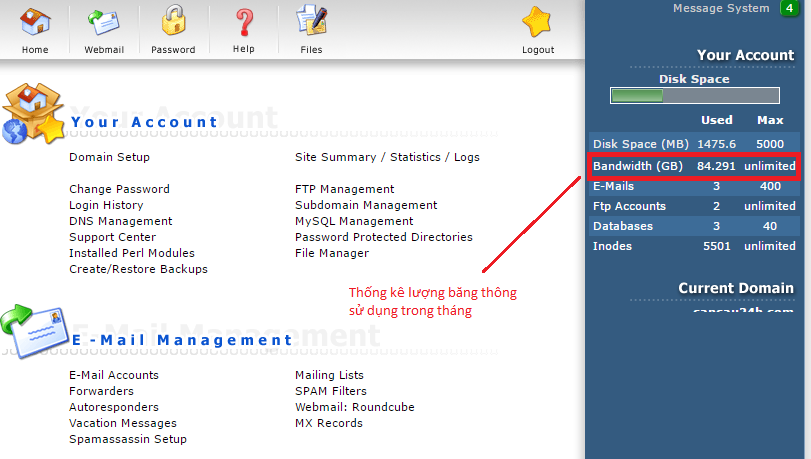Click the Current Domain heading
Screen dimensions: 811x459
coord(735,288)
